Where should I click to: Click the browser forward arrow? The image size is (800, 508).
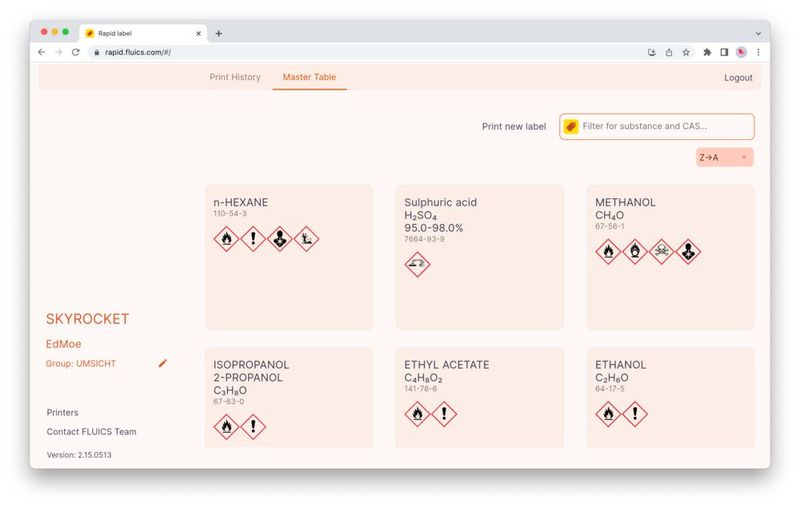pos(59,52)
